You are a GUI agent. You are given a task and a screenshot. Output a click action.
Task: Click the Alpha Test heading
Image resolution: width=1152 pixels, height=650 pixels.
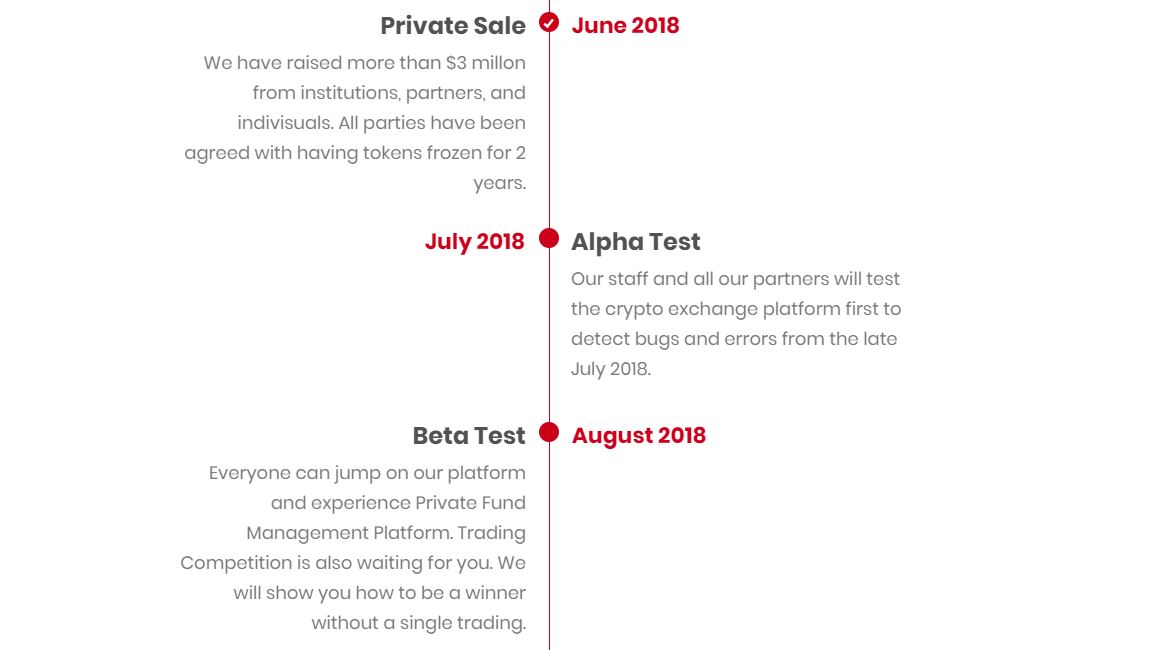pyautogui.click(x=635, y=242)
